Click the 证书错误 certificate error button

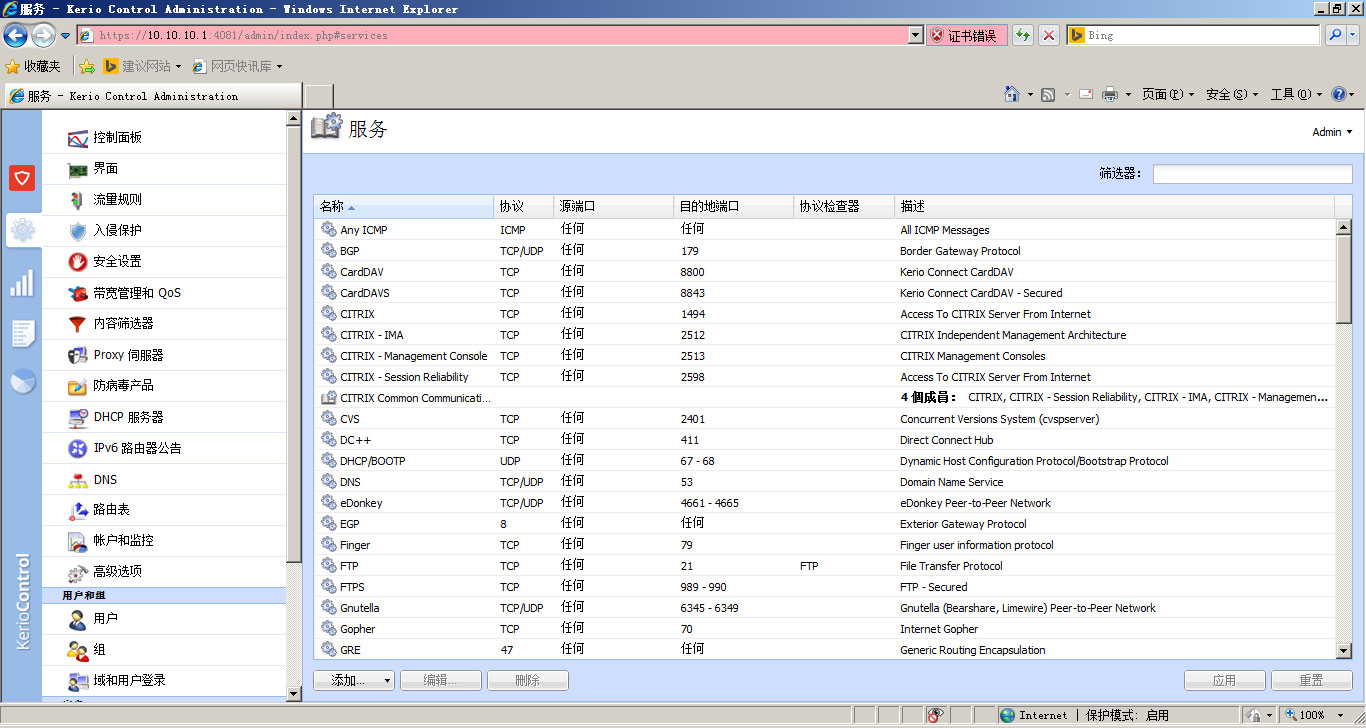pos(966,35)
